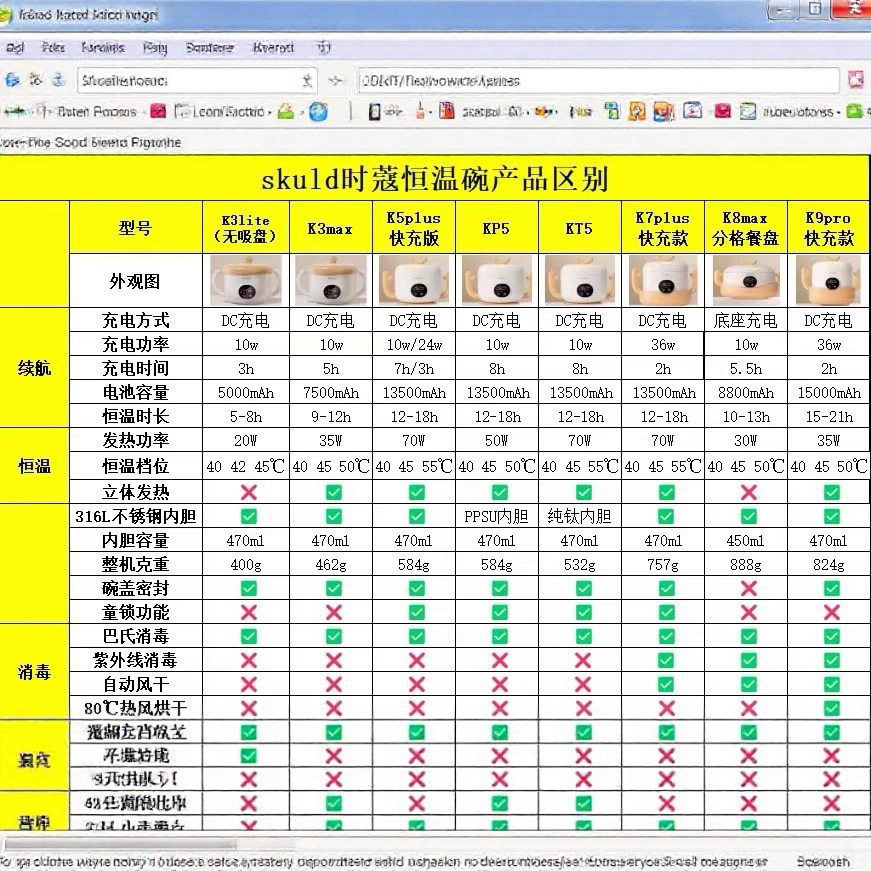Click the red cross for K8max 碗盖密封
This screenshot has height=871, width=871.
click(748, 588)
